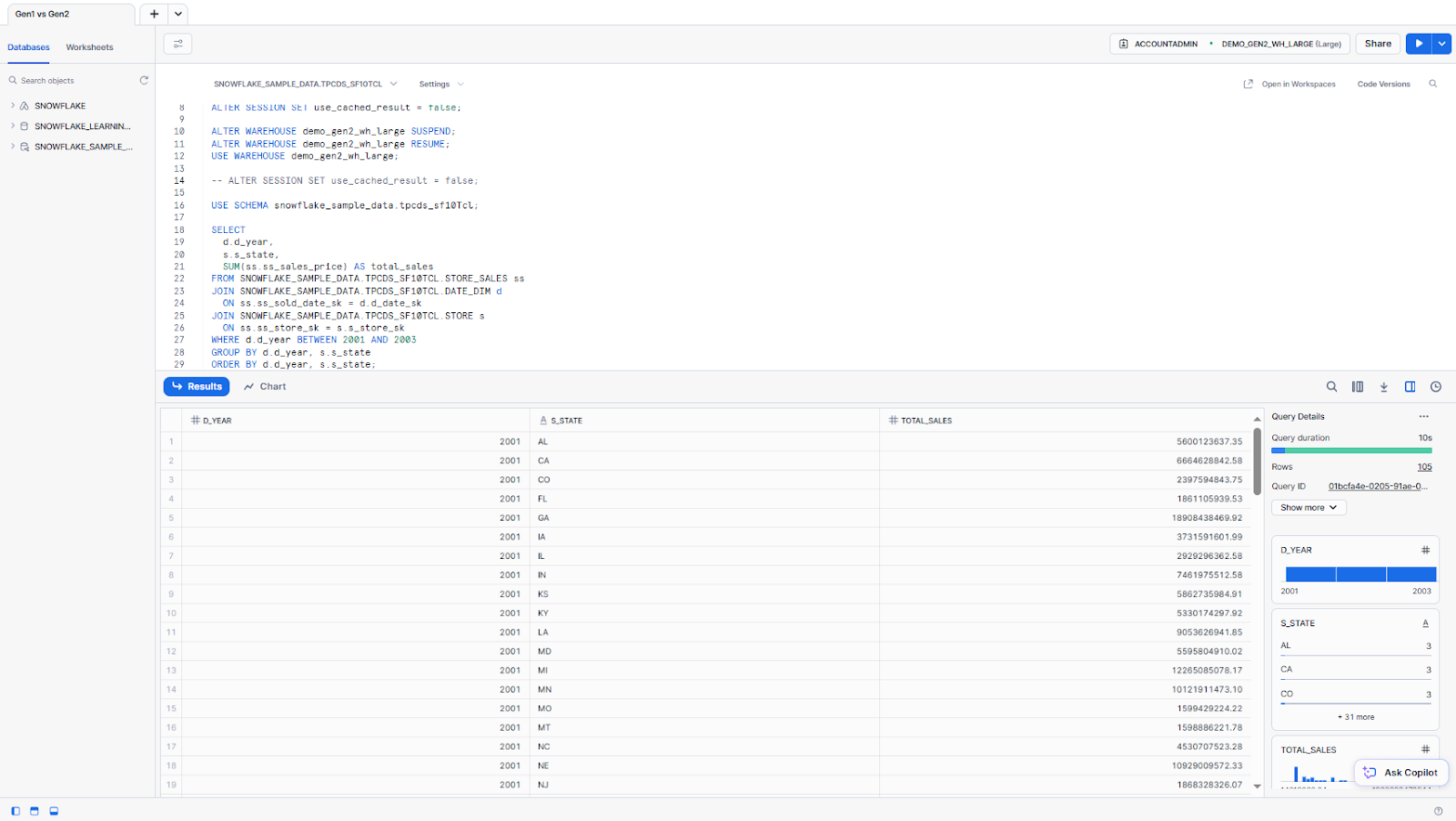This screenshot has width=1456, height=821.
Task: Toggle the bottom results panel layout
Action: click(54, 811)
